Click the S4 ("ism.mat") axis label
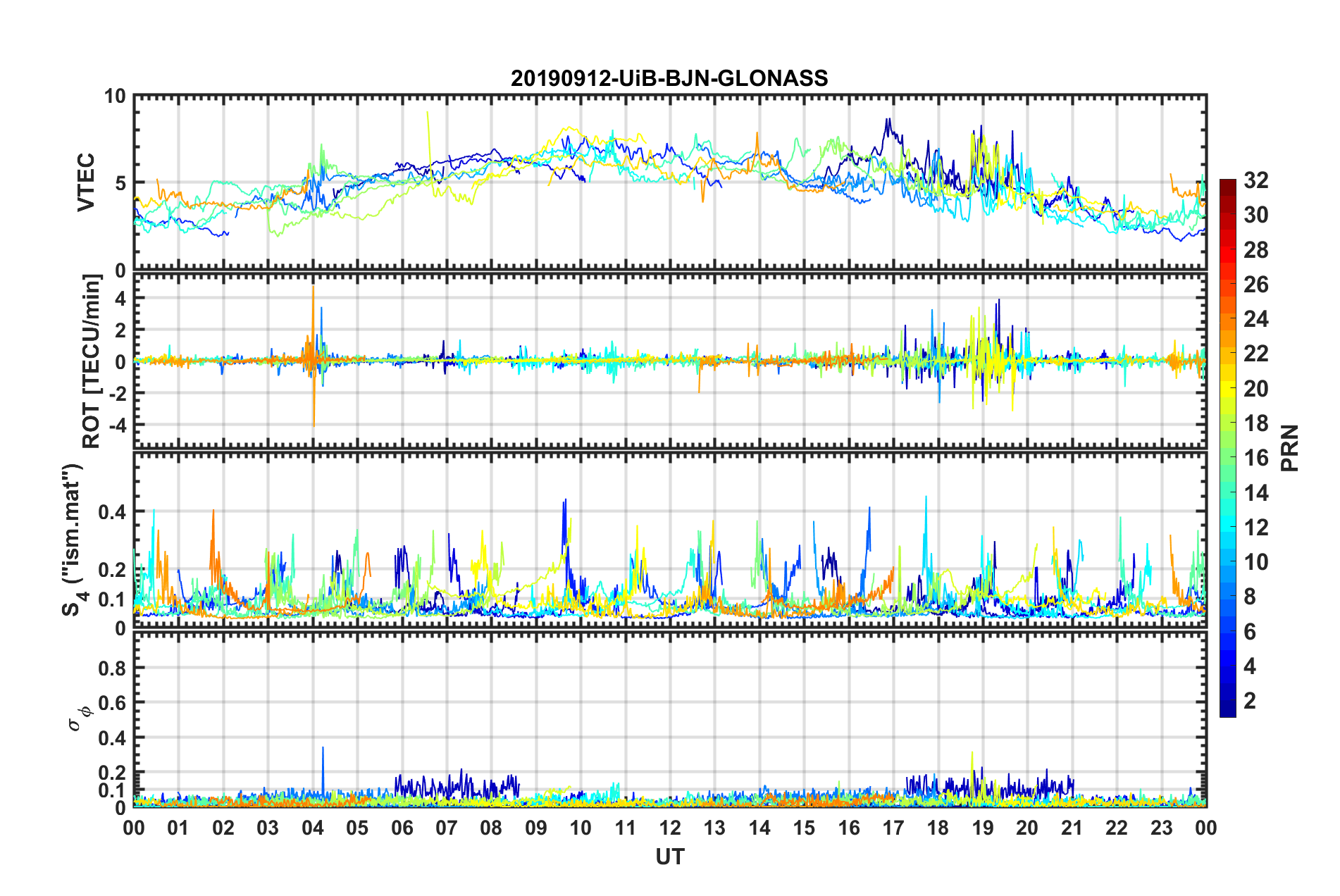 click(x=73, y=540)
